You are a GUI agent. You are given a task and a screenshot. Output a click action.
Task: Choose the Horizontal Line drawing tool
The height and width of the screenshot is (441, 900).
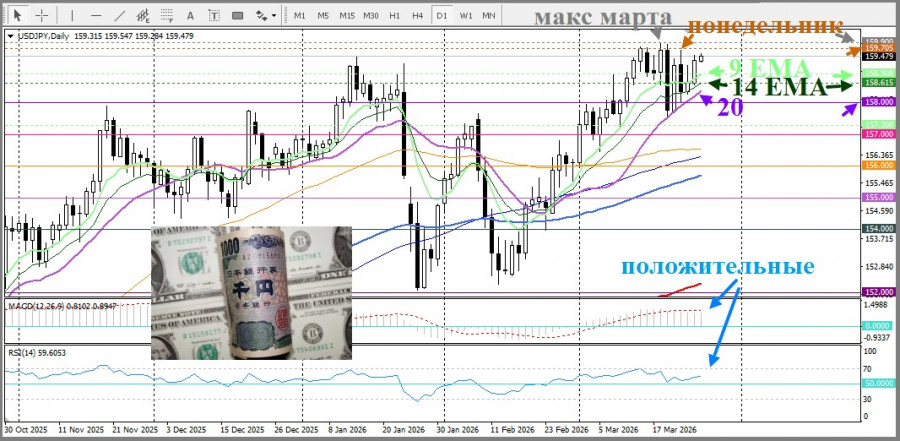point(96,16)
